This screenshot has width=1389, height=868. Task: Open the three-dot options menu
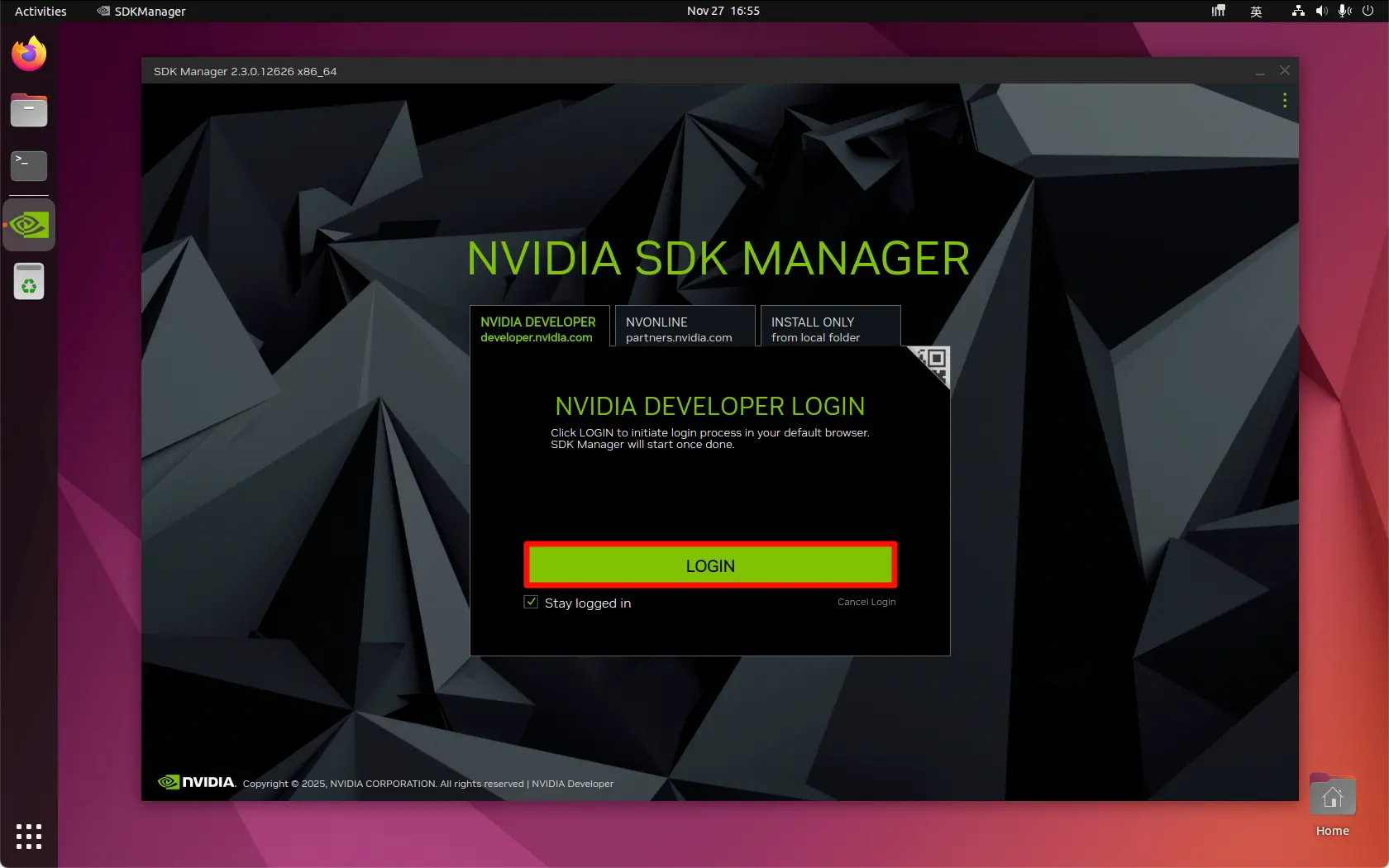1285,100
